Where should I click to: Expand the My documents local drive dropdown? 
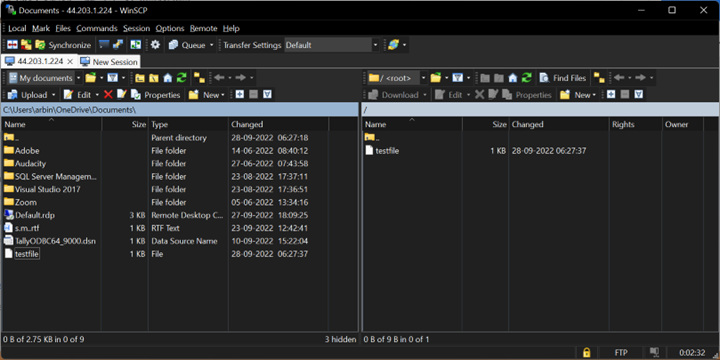(79, 78)
